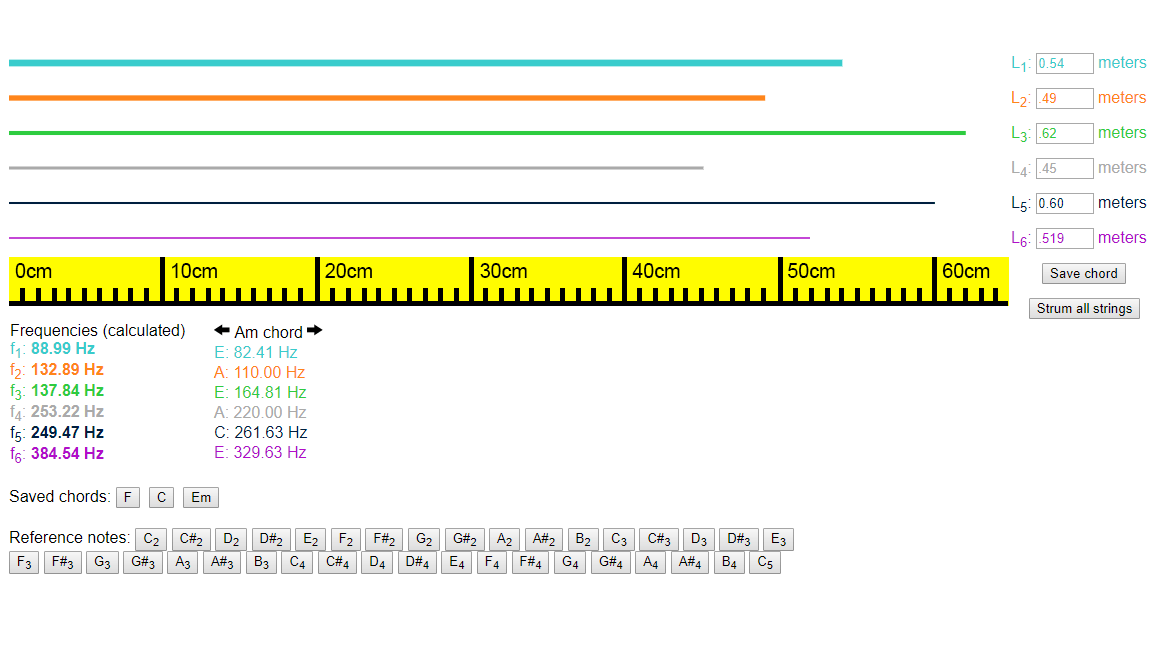Image resolution: width=1157 pixels, height=651 pixels.
Task: Pluck the teal first string
Action: (x=426, y=62)
